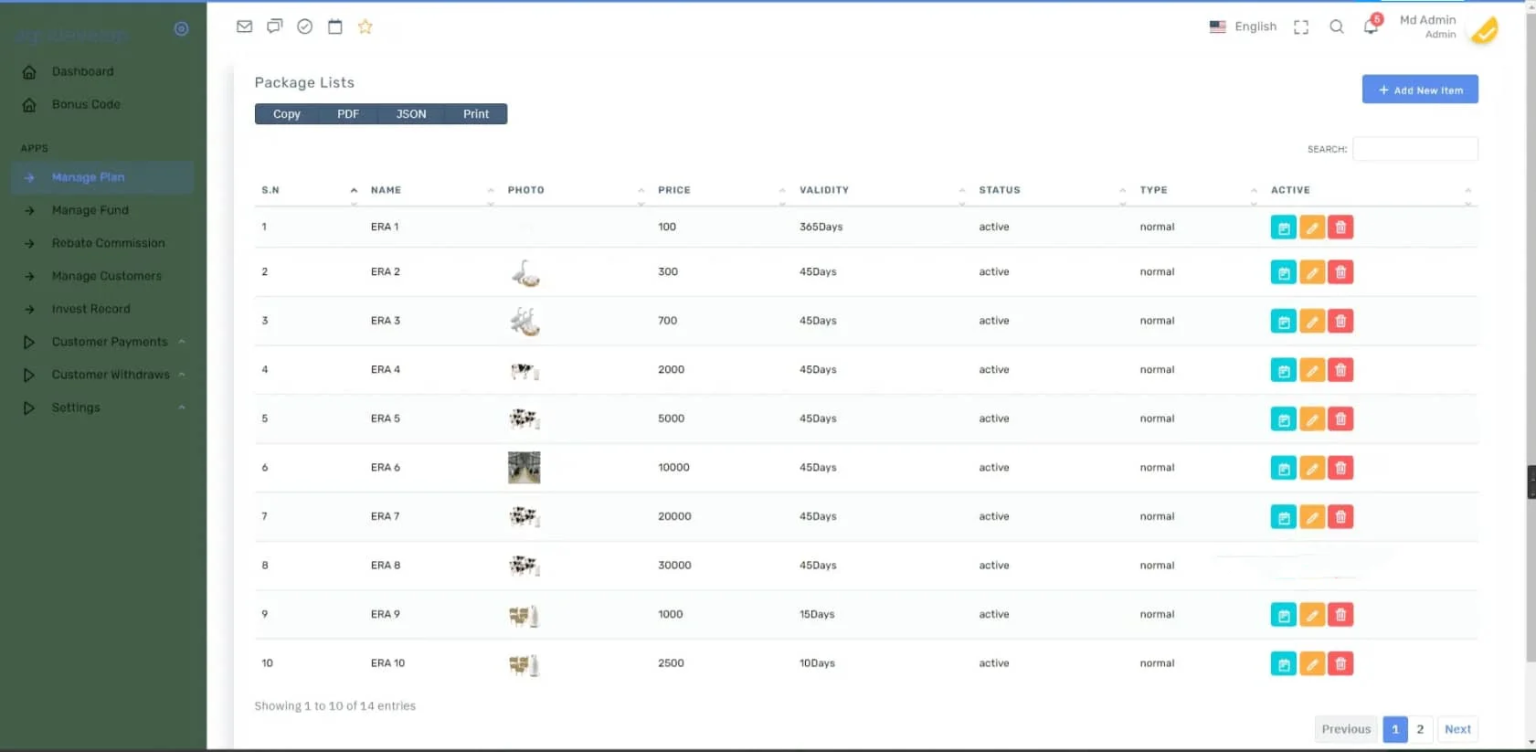The width and height of the screenshot is (1536, 752).
Task: Expand the Settings sidebar menu
Action: (x=76, y=408)
